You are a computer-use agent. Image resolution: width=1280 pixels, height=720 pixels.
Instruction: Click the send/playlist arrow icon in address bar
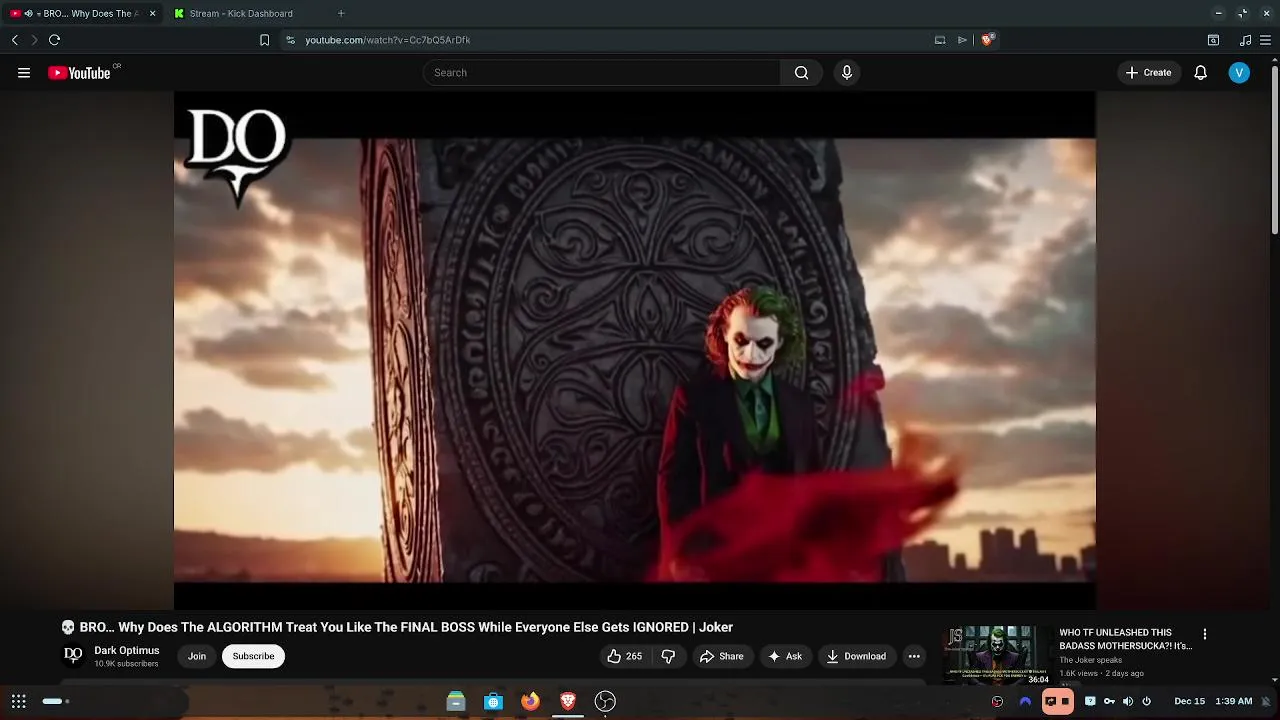962,40
